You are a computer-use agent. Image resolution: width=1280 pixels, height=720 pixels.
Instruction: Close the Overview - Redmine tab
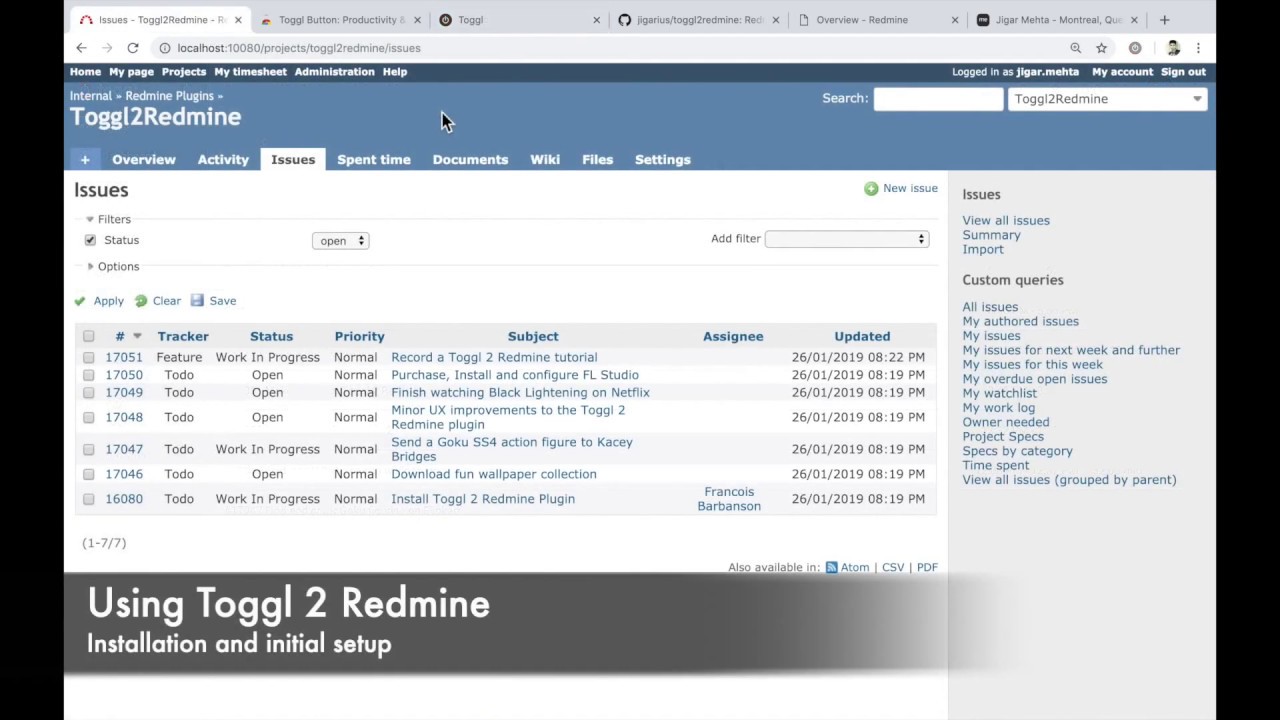[955, 20]
